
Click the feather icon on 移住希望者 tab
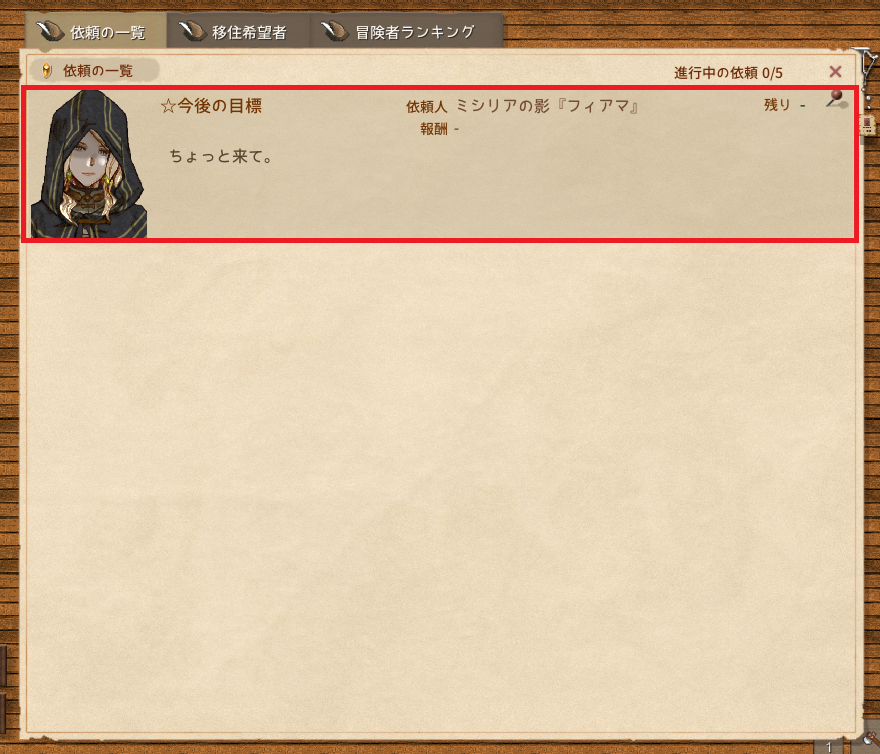pyautogui.click(x=192, y=31)
